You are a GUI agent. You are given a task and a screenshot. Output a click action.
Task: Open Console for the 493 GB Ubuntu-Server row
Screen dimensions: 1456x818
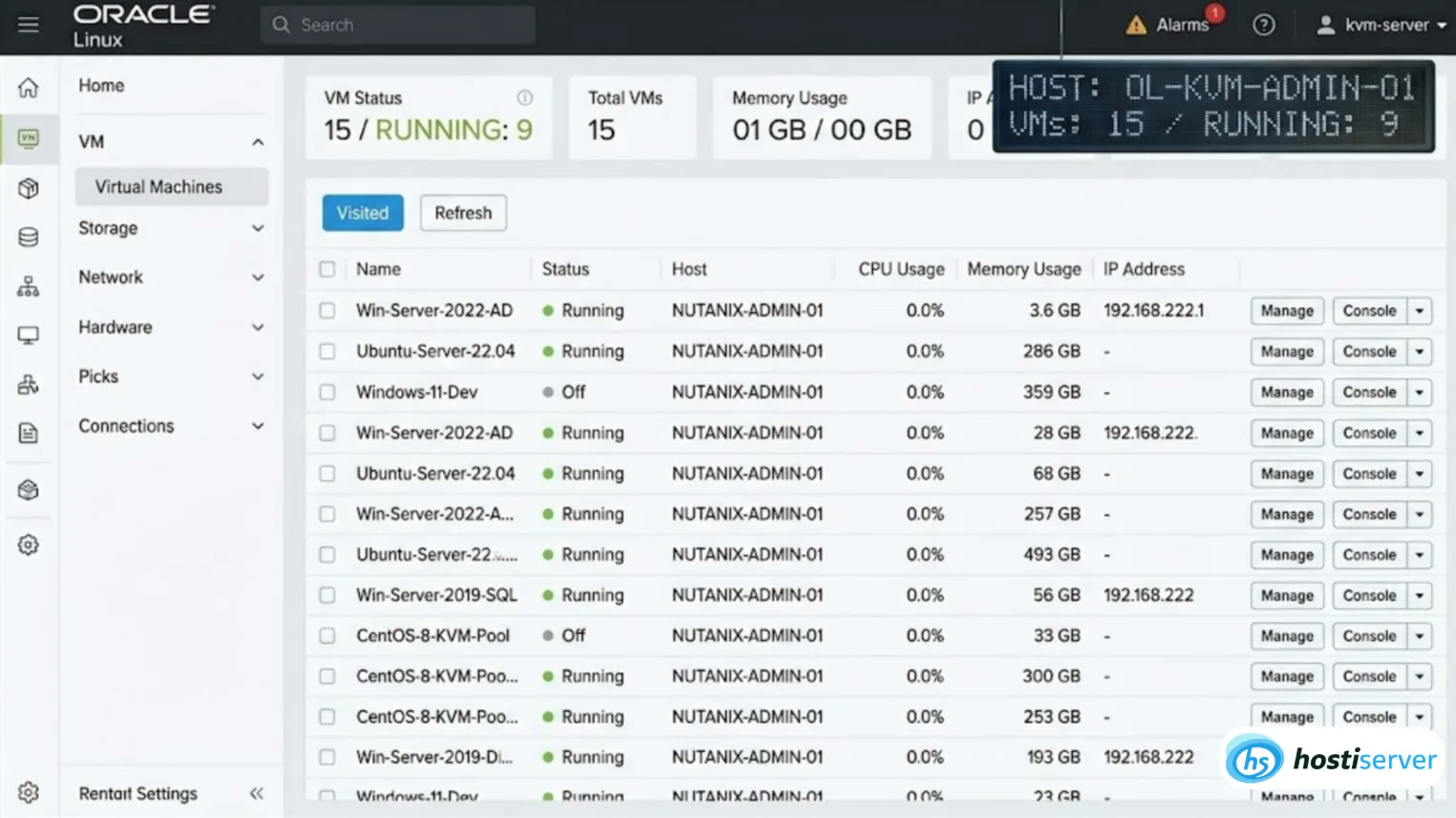(1369, 554)
